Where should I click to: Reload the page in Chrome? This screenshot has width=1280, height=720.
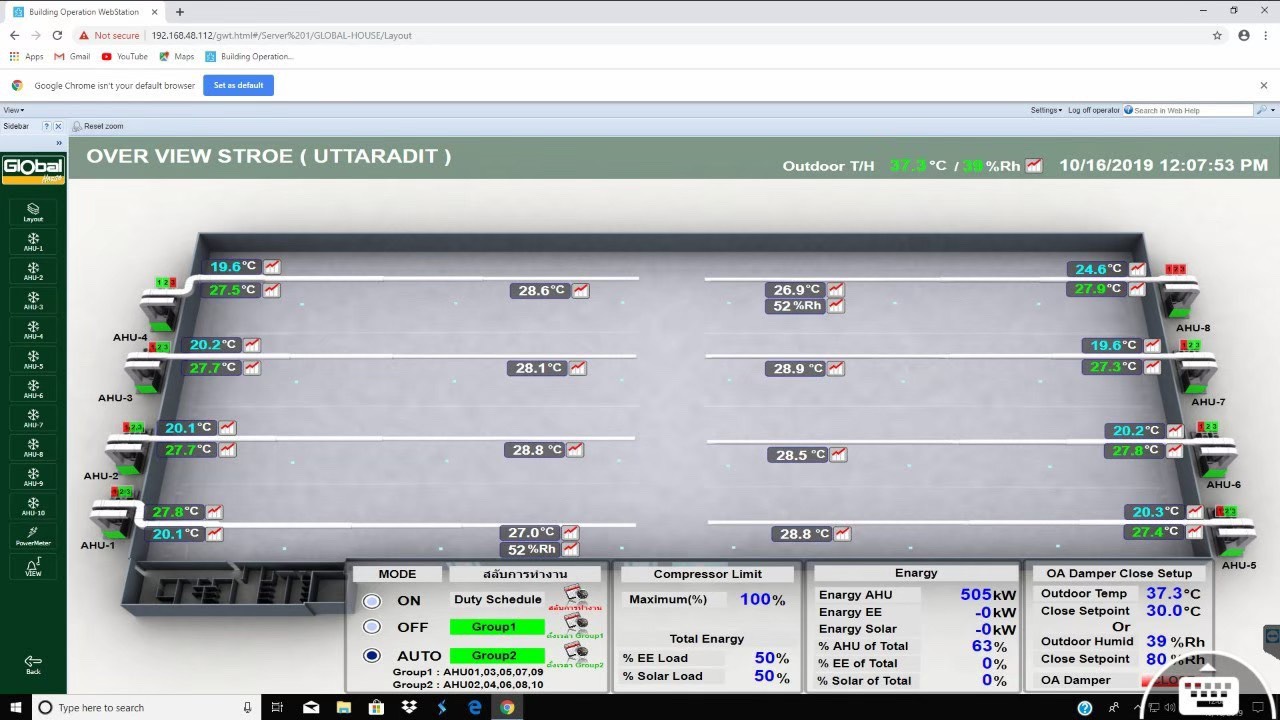click(x=57, y=35)
